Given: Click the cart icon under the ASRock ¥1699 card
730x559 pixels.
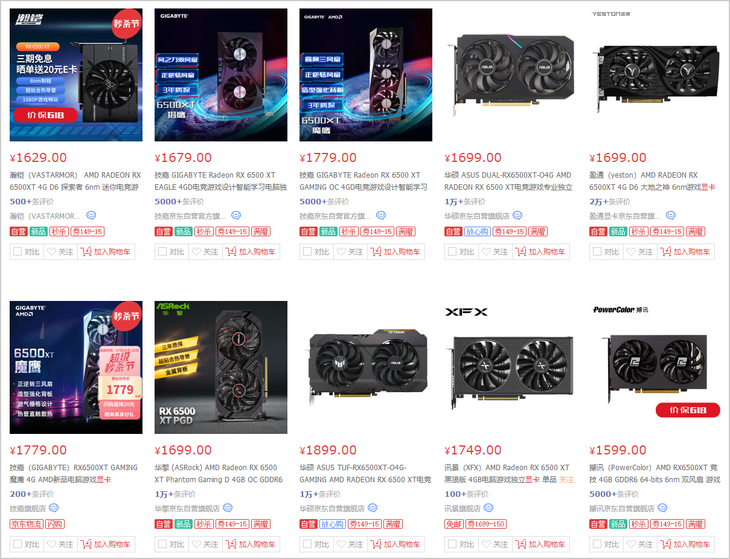Looking at the screenshot, I should pos(231,544).
